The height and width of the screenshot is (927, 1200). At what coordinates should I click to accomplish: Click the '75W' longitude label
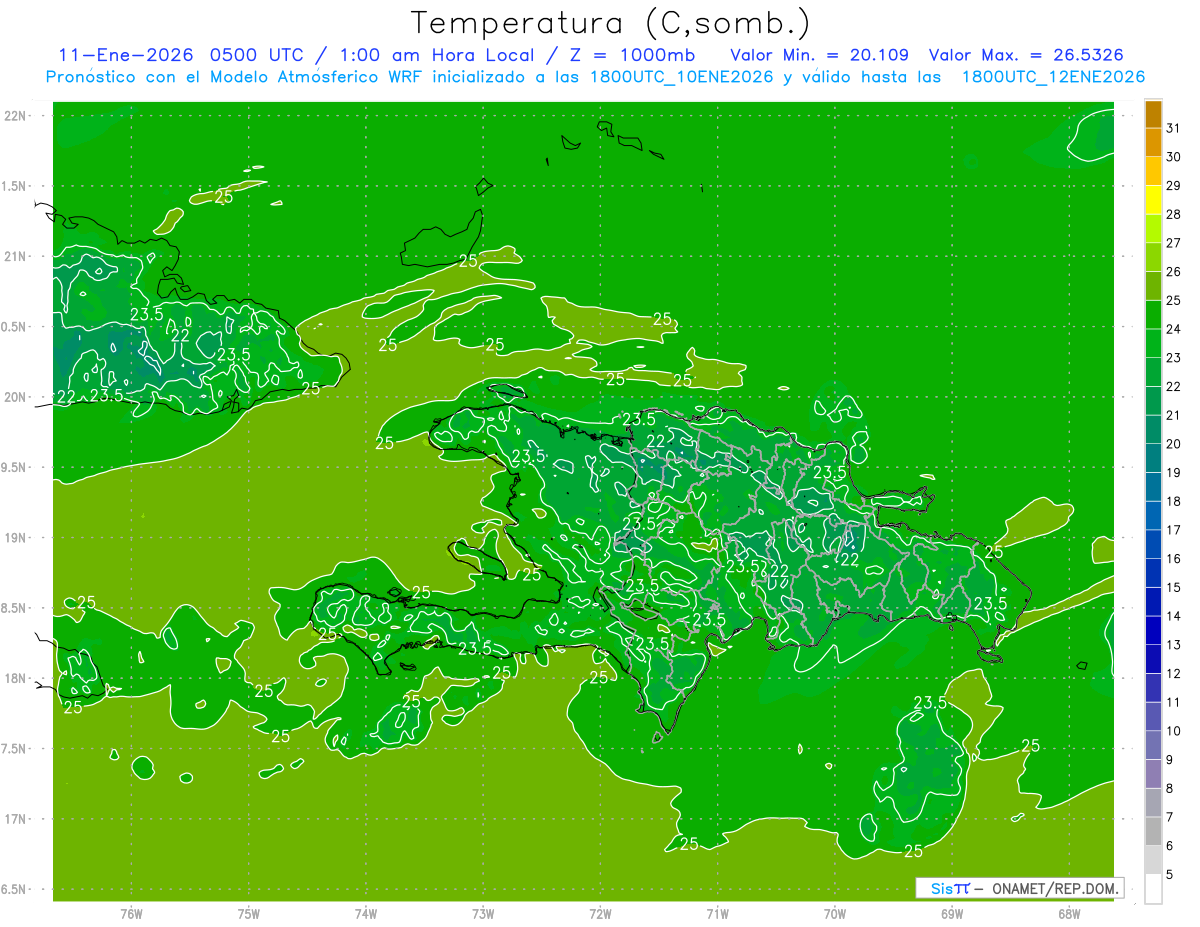tap(249, 914)
